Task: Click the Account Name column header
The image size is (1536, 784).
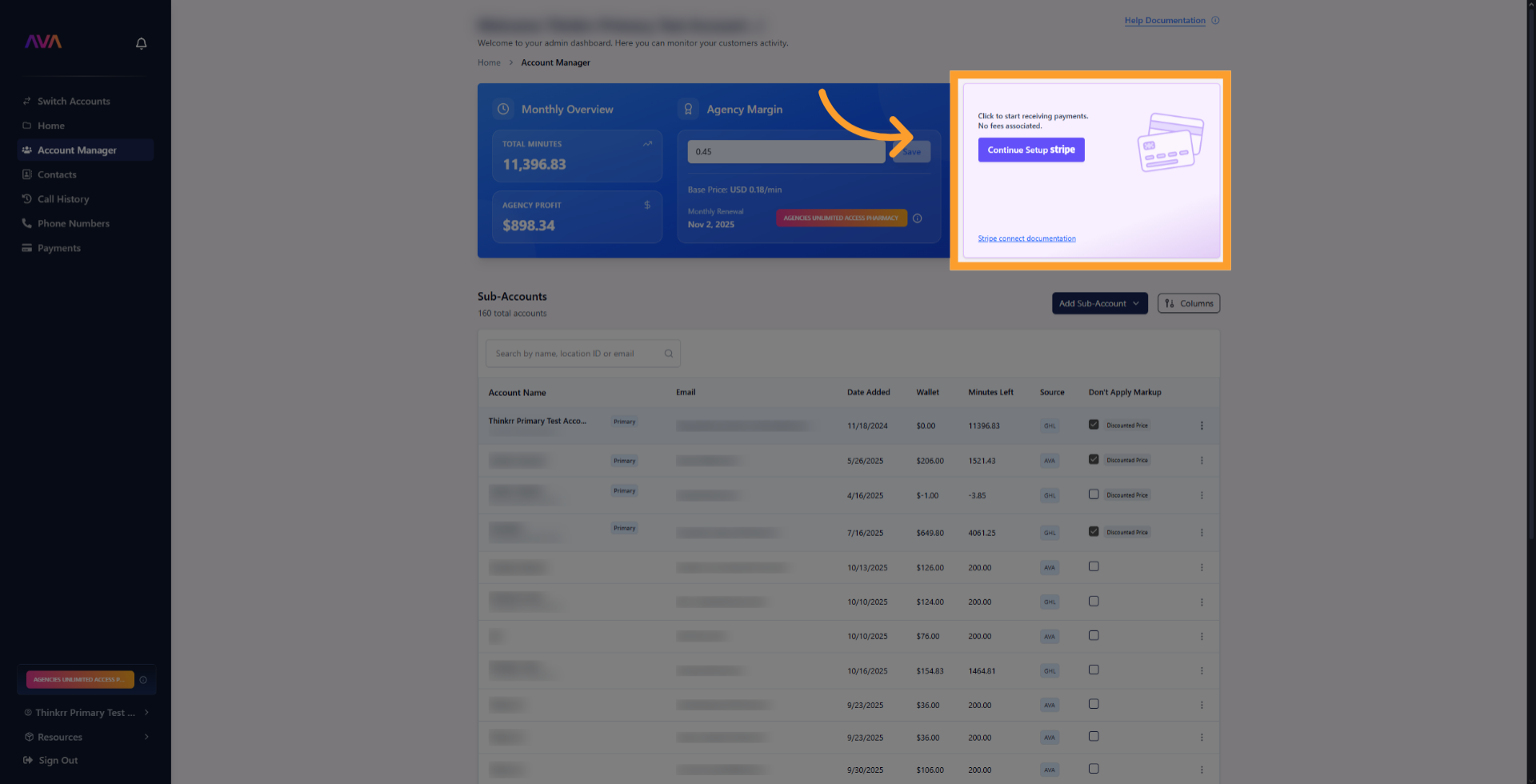Action: pyautogui.click(x=517, y=393)
